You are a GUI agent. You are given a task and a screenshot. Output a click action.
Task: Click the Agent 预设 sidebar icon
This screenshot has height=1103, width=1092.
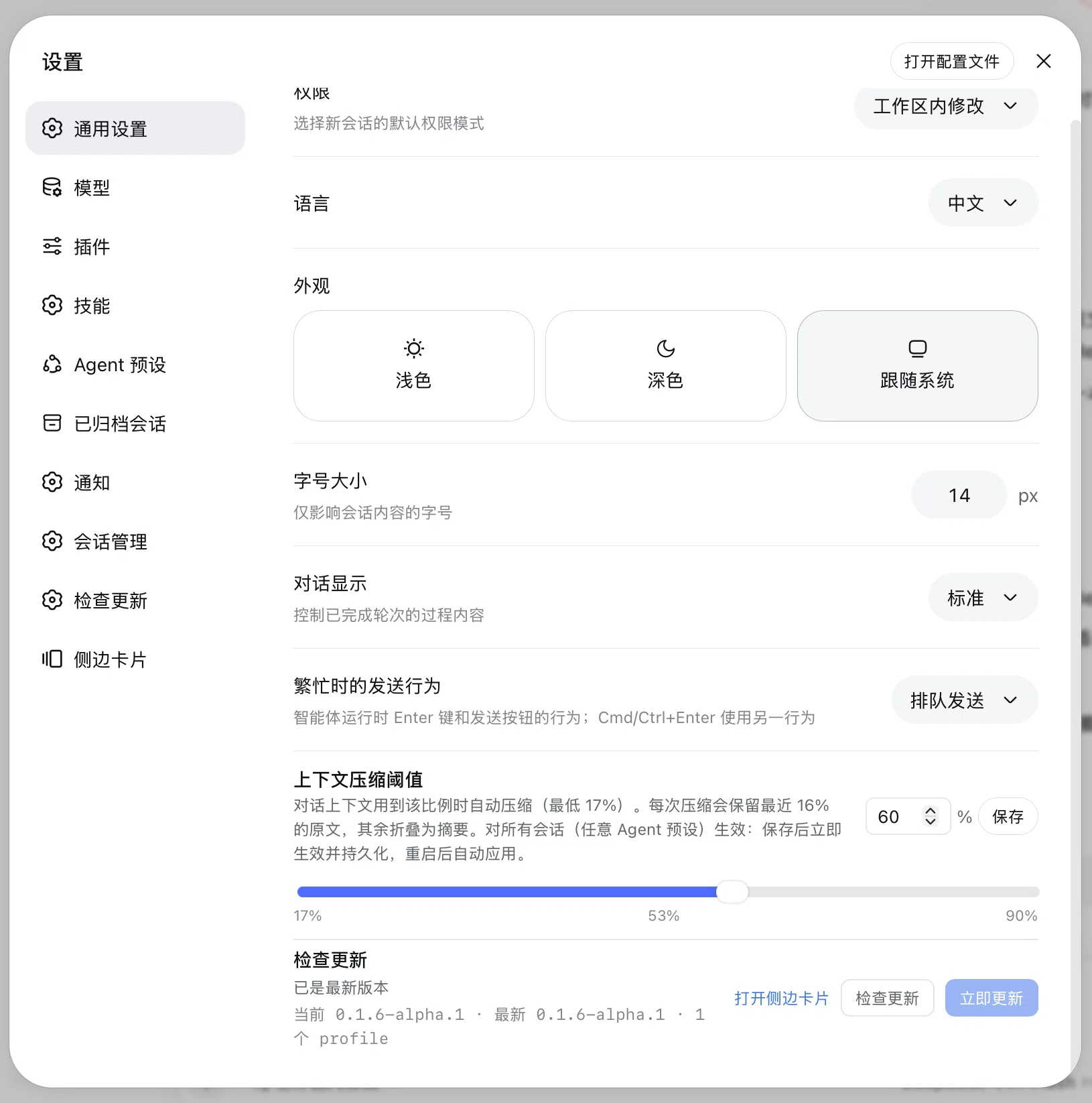52,364
